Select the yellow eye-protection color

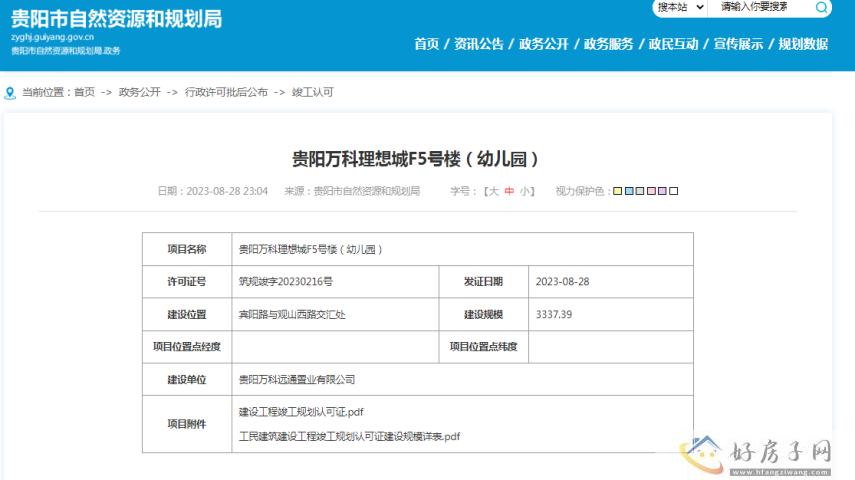pyautogui.click(x=617, y=191)
